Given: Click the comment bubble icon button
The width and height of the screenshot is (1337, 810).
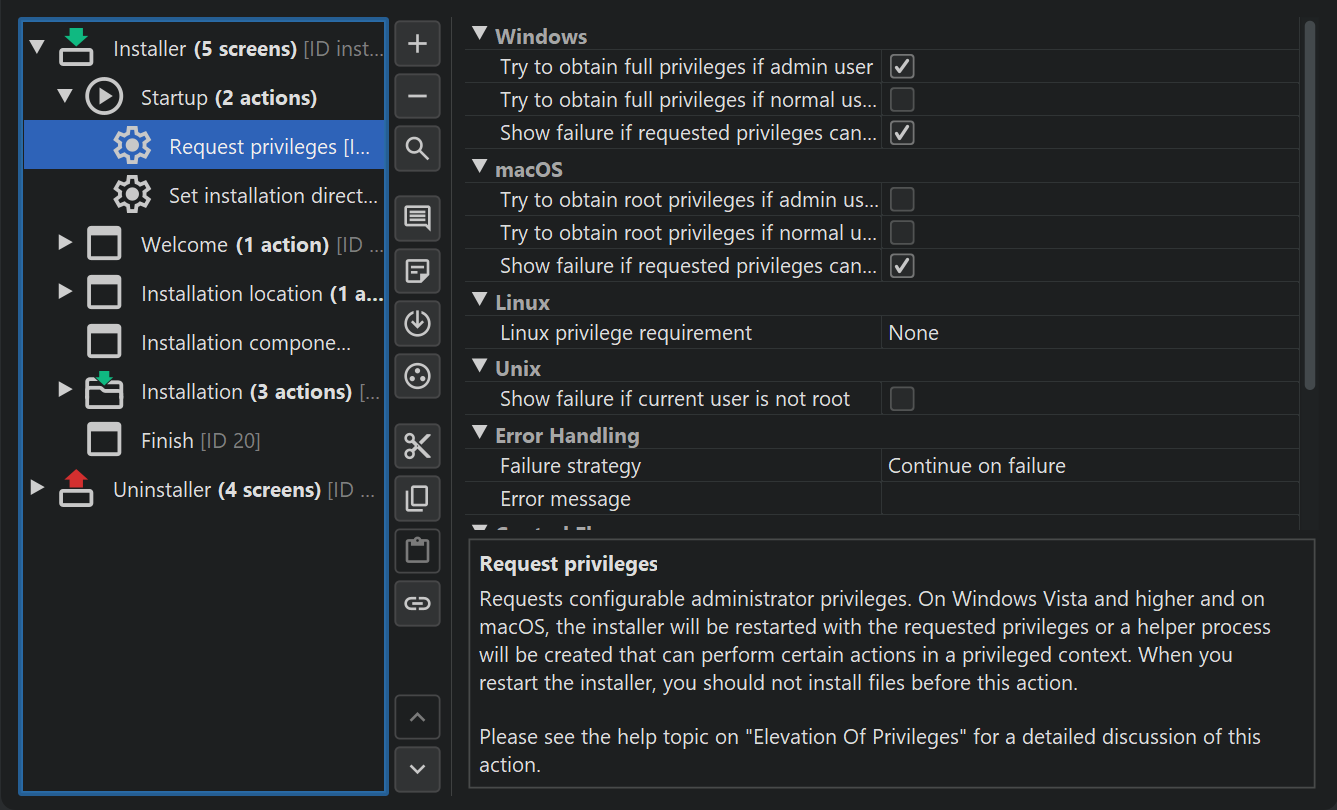Looking at the screenshot, I should pos(418,217).
